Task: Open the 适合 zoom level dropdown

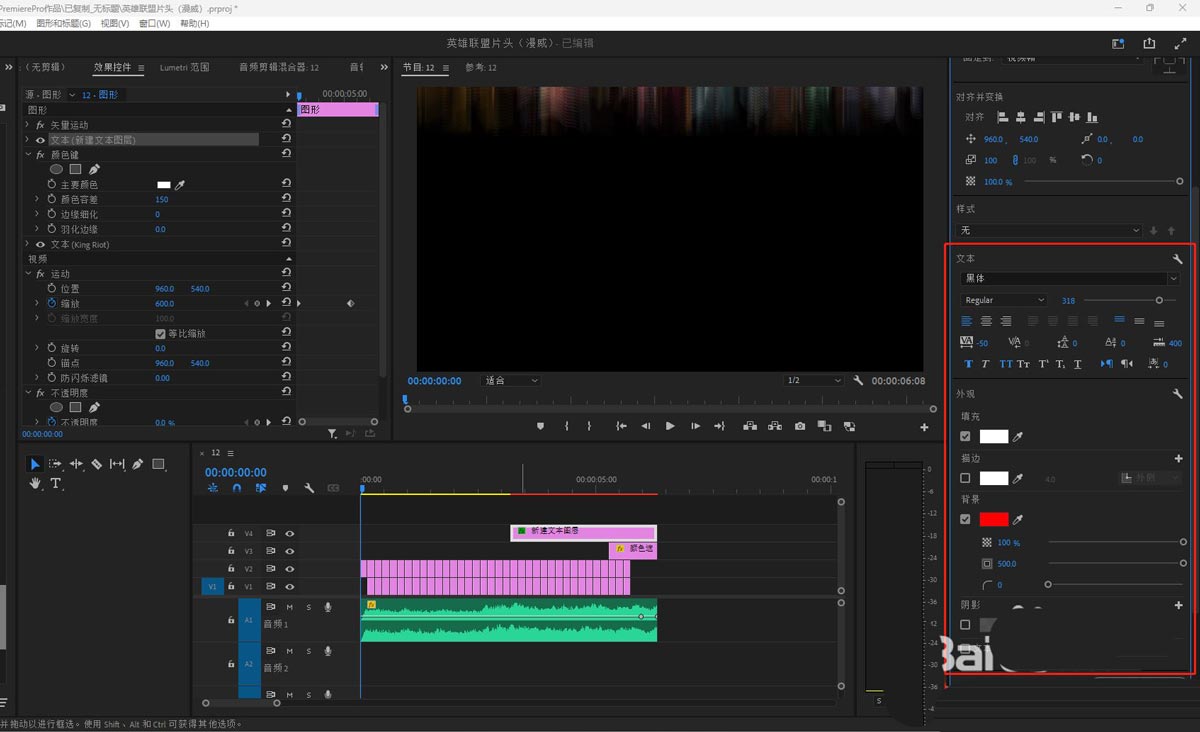Action: (x=511, y=381)
